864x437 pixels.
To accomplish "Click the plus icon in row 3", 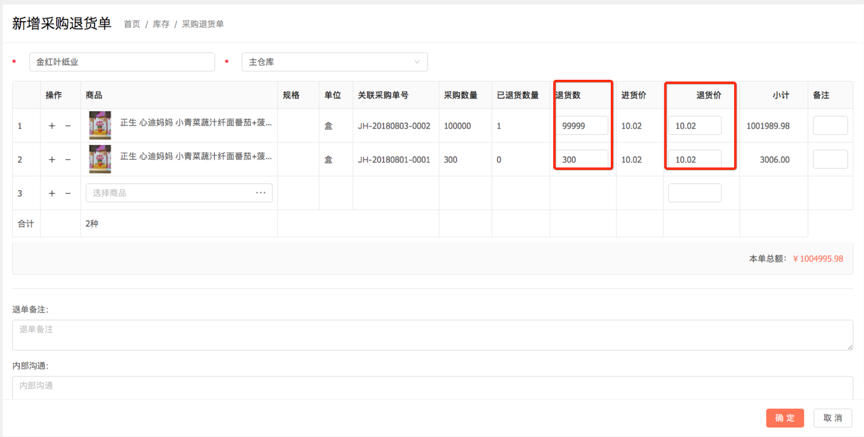I will point(52,193).
